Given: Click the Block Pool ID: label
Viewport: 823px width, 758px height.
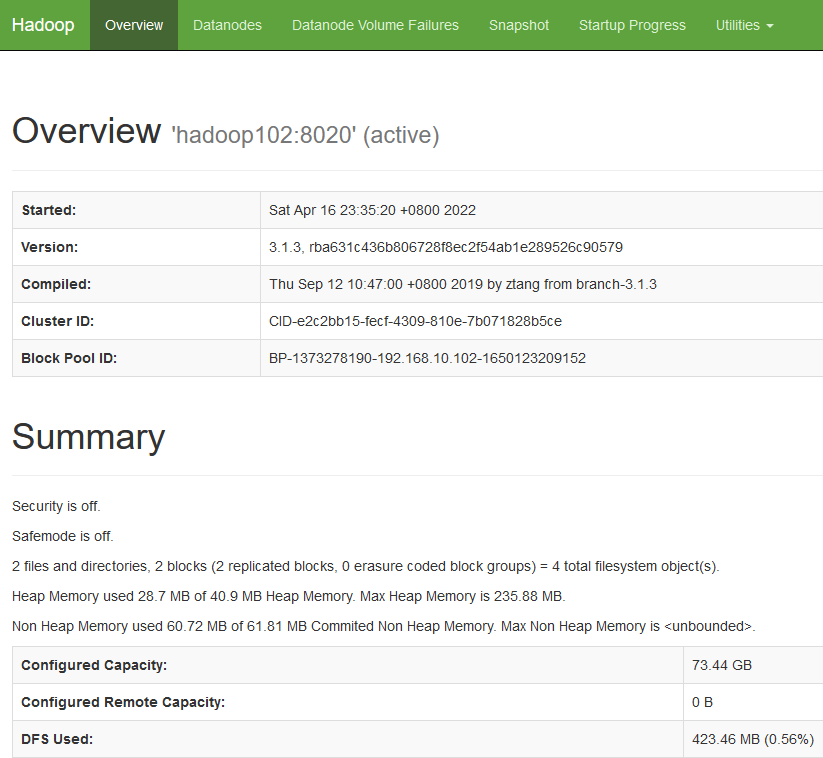Looking at the screenshot, I should (69, 359).
